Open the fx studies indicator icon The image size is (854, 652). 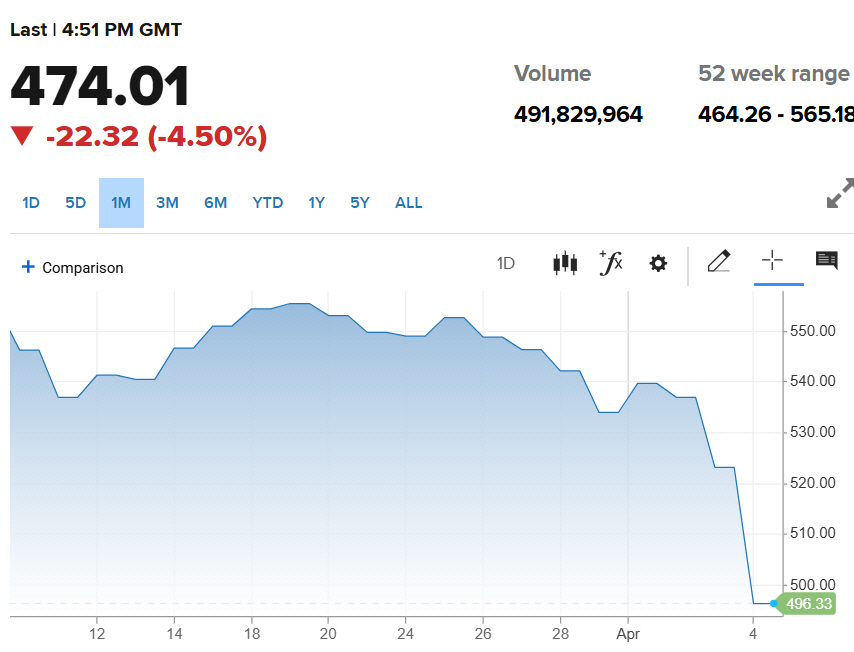(611, 264)
